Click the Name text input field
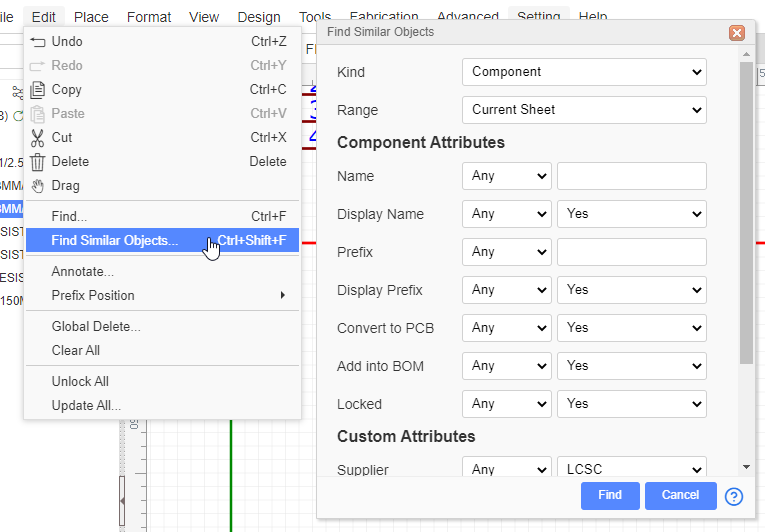The image size is (765, 532). (631, 176)
